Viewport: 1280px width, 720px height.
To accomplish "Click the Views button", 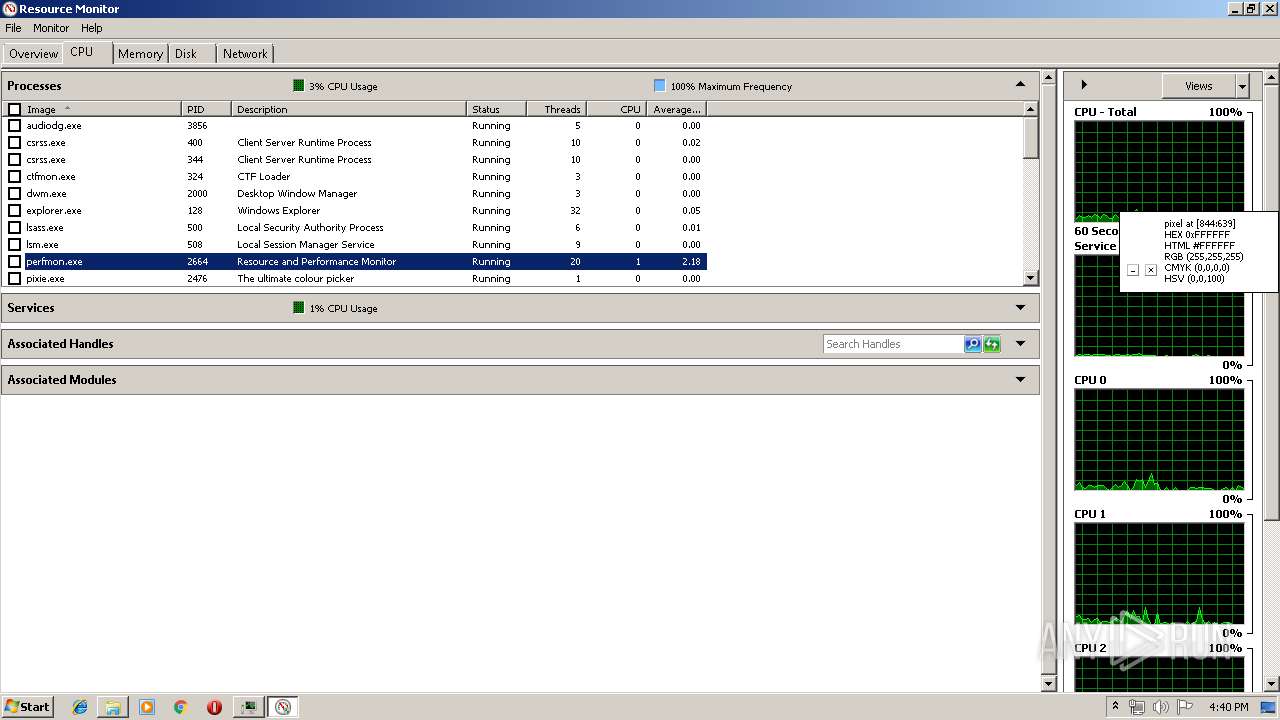I will click(1198, 86).
